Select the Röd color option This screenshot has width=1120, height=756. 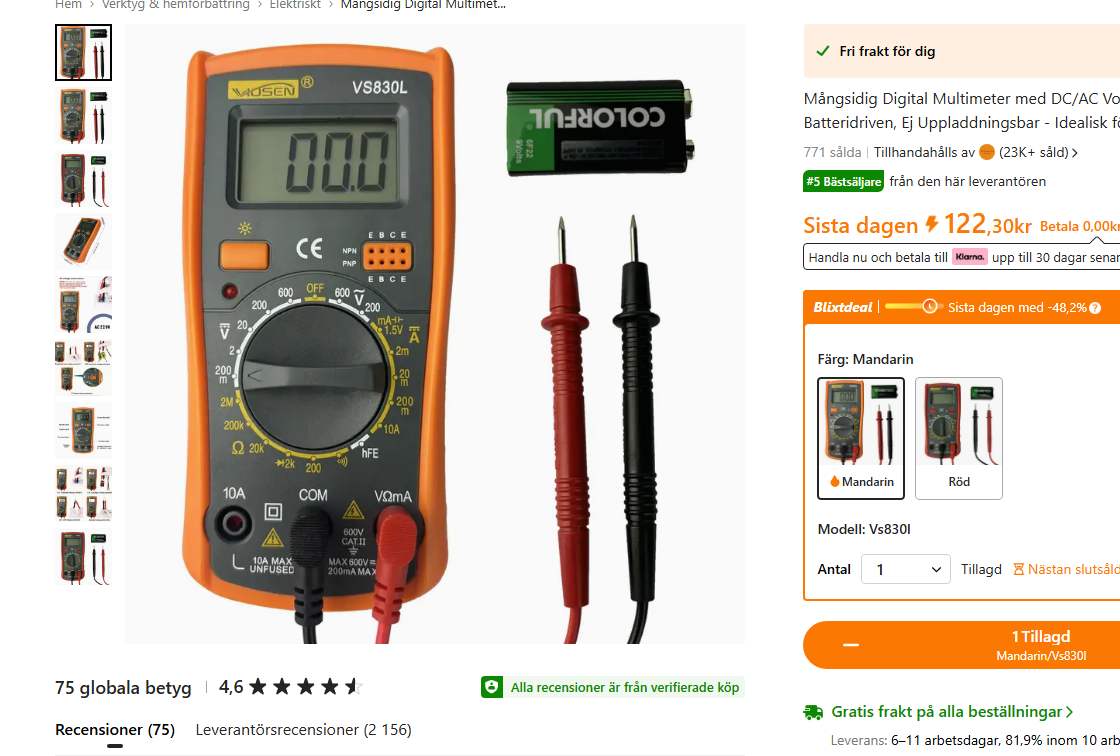(959, 438)
